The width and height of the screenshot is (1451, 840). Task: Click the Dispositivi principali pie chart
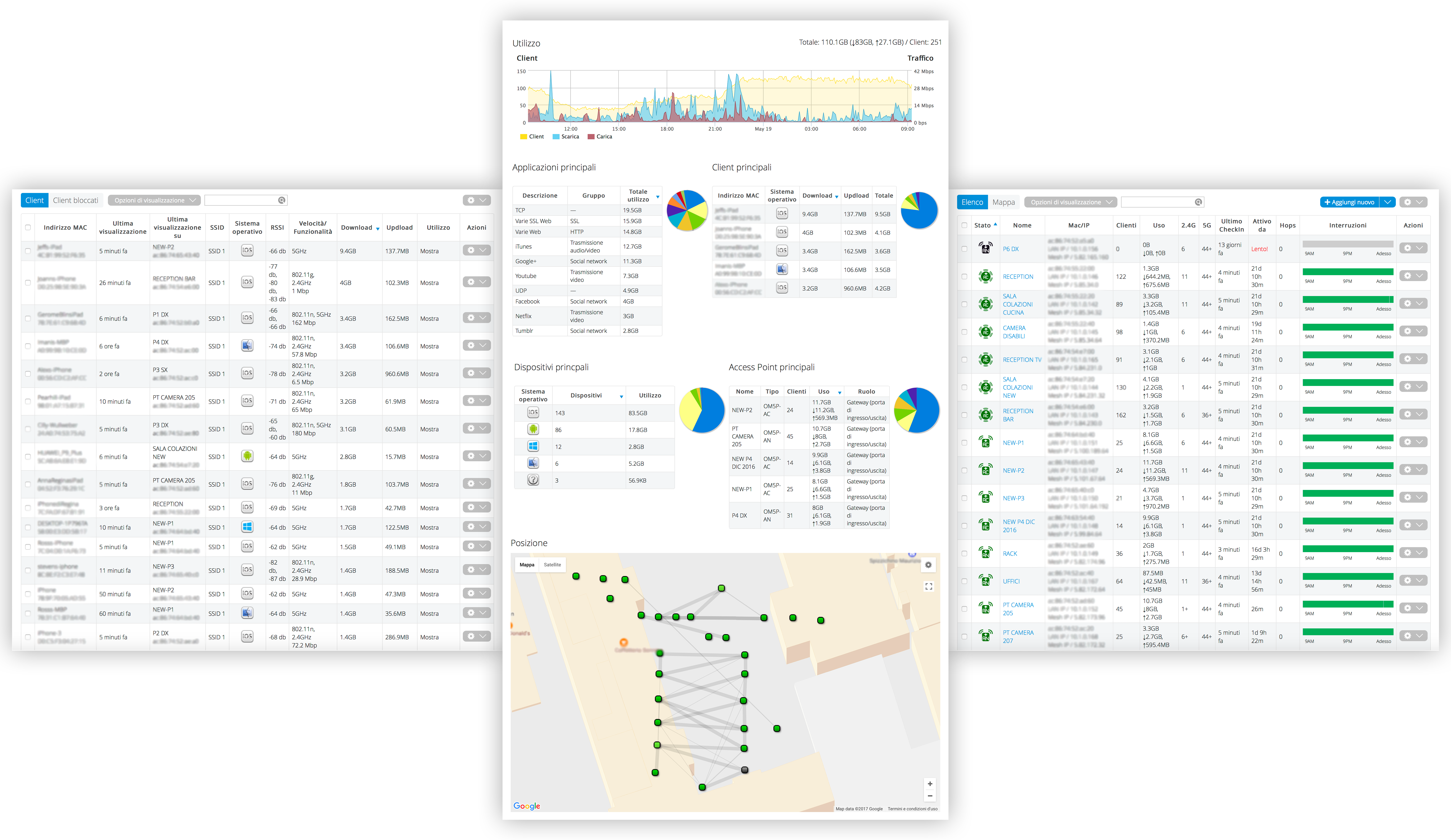(702, 410)
